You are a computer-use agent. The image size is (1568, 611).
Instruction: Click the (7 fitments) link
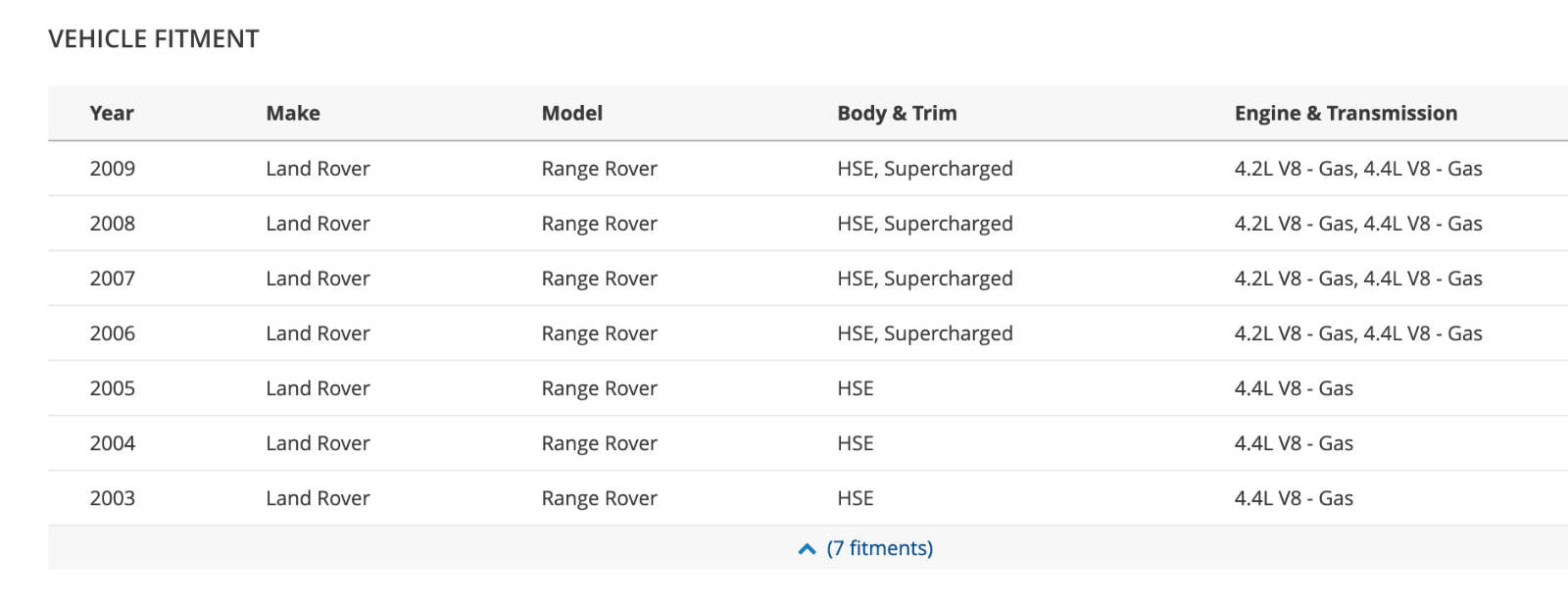(x=879, y=548)
